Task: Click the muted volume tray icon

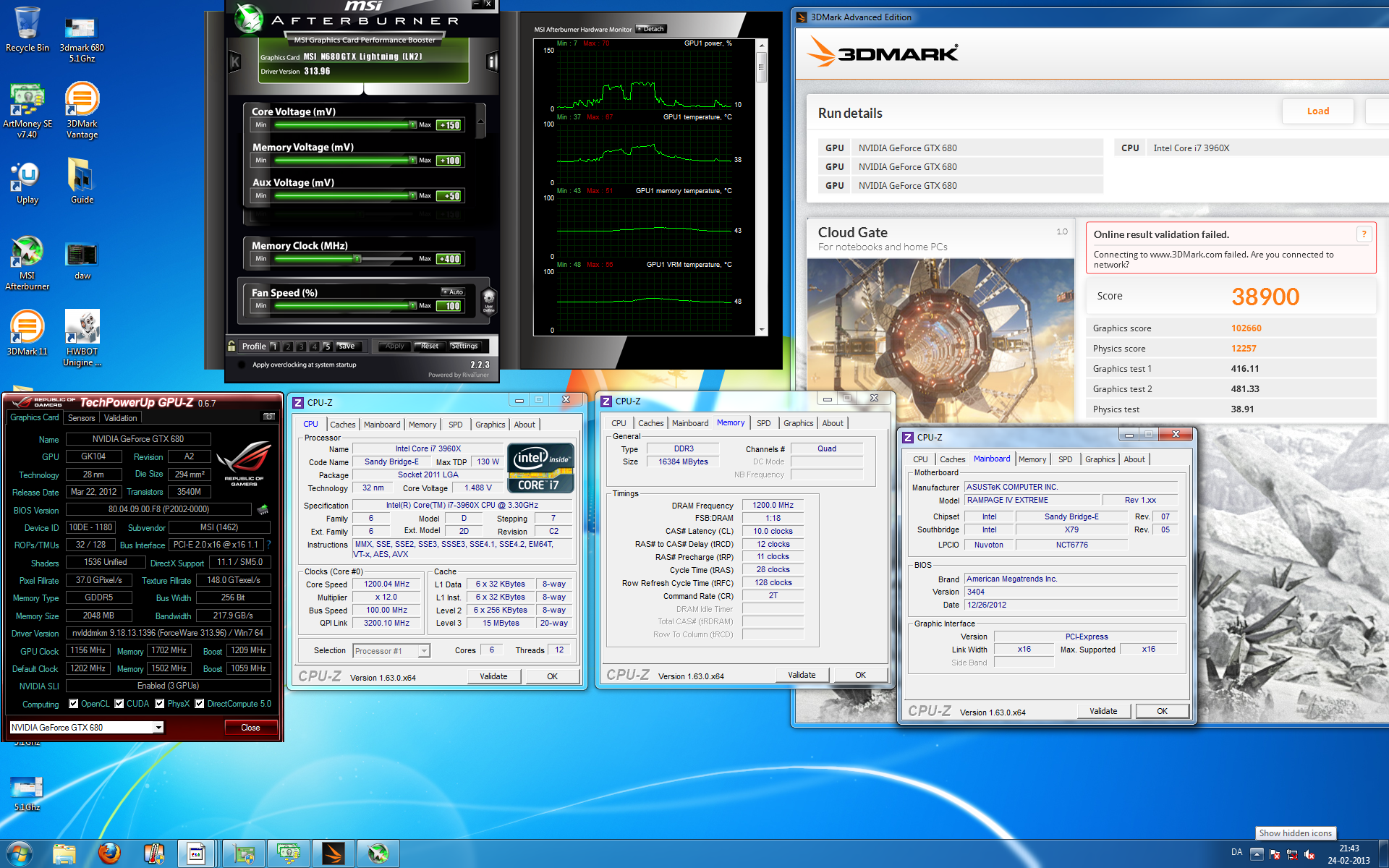Action: point(1309,854)
